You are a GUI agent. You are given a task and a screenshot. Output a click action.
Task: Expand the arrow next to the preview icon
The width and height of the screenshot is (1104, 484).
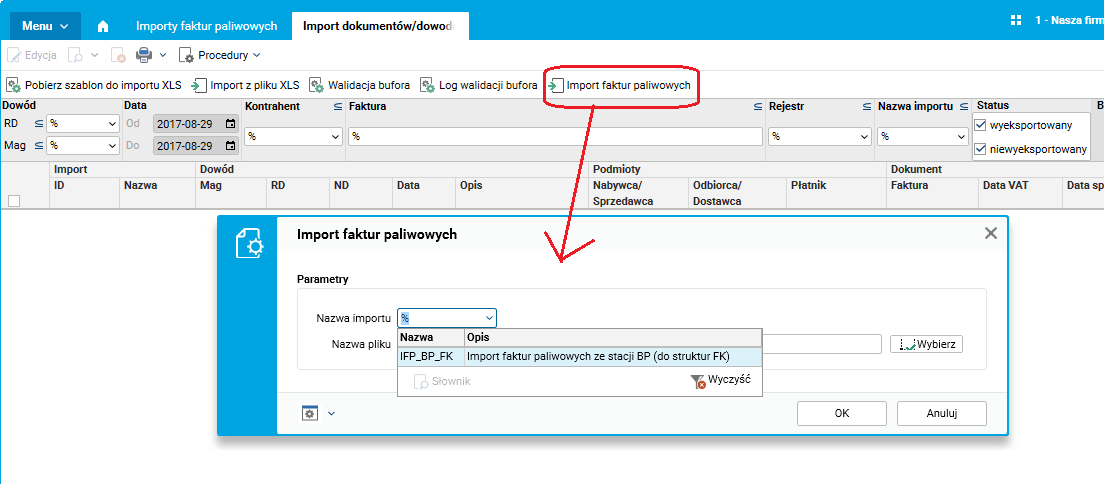click(95, 54)
